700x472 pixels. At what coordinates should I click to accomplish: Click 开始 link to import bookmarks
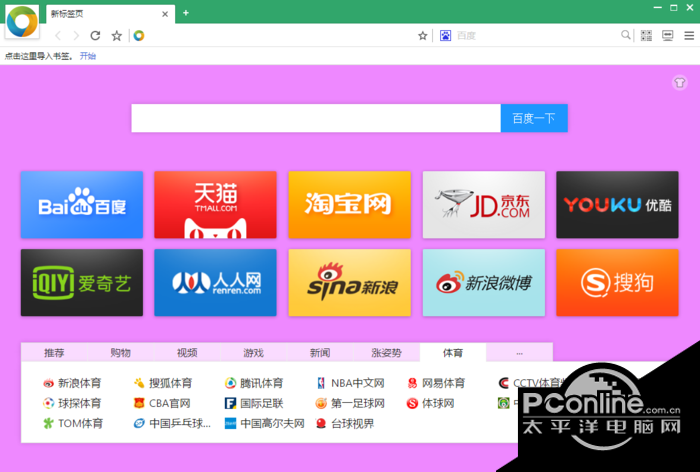88,56
